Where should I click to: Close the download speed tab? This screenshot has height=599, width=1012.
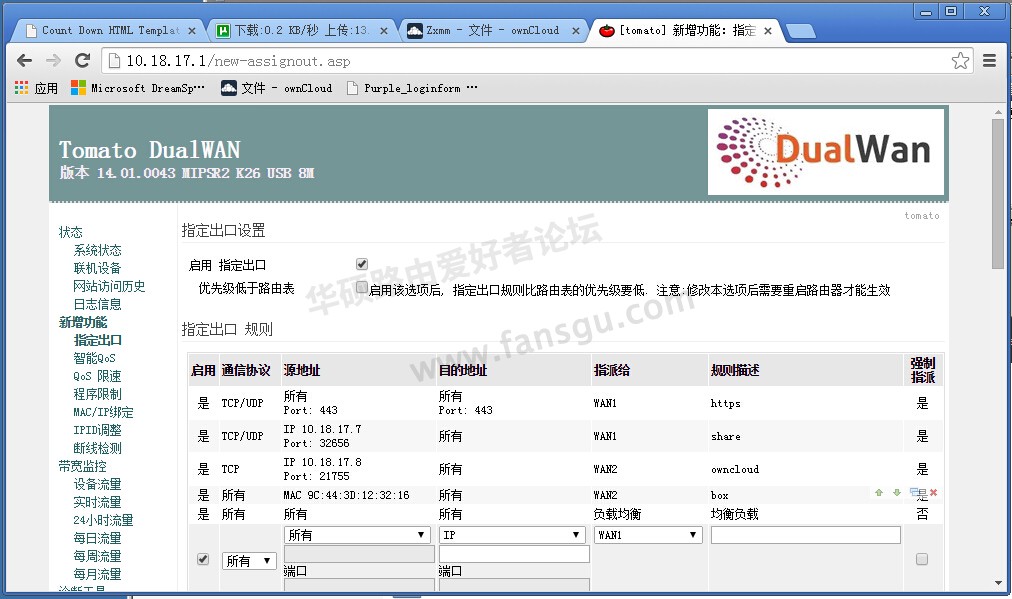(383, 30)
